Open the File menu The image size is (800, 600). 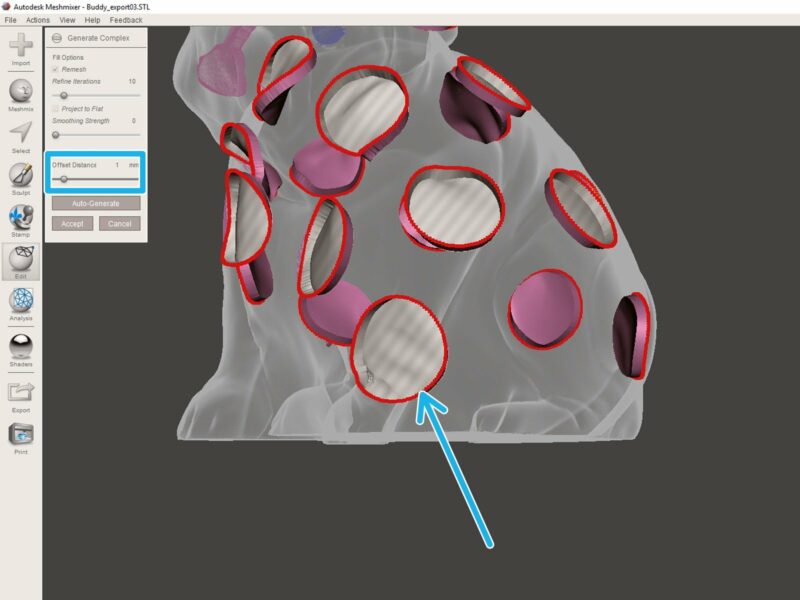point(10,20)
